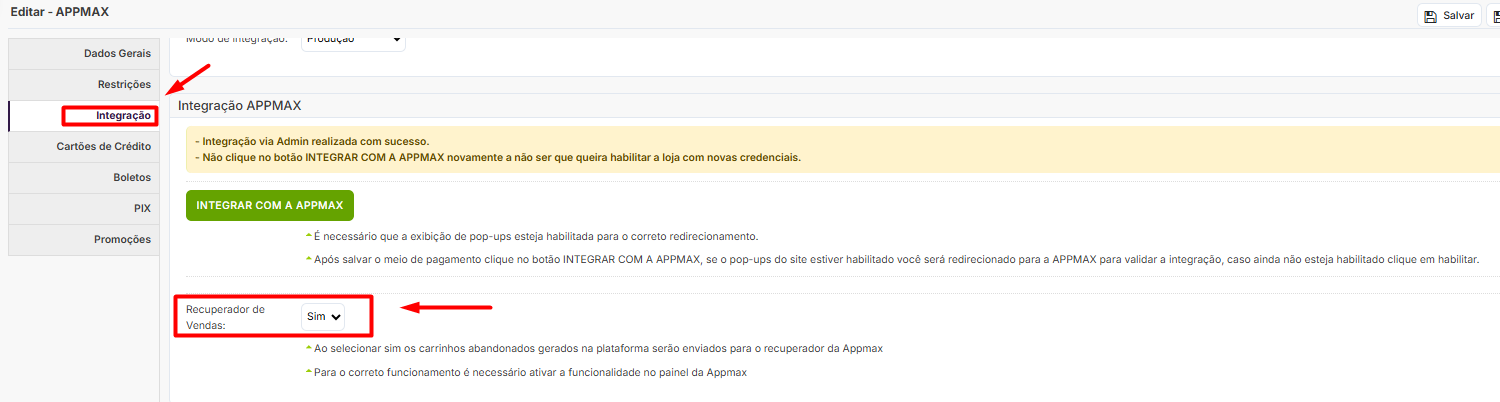The height and width of the screenshot is (402, 1500).
Task: Click the warning about não clique no botão INTEGRAR
Action: coord(498,158)
